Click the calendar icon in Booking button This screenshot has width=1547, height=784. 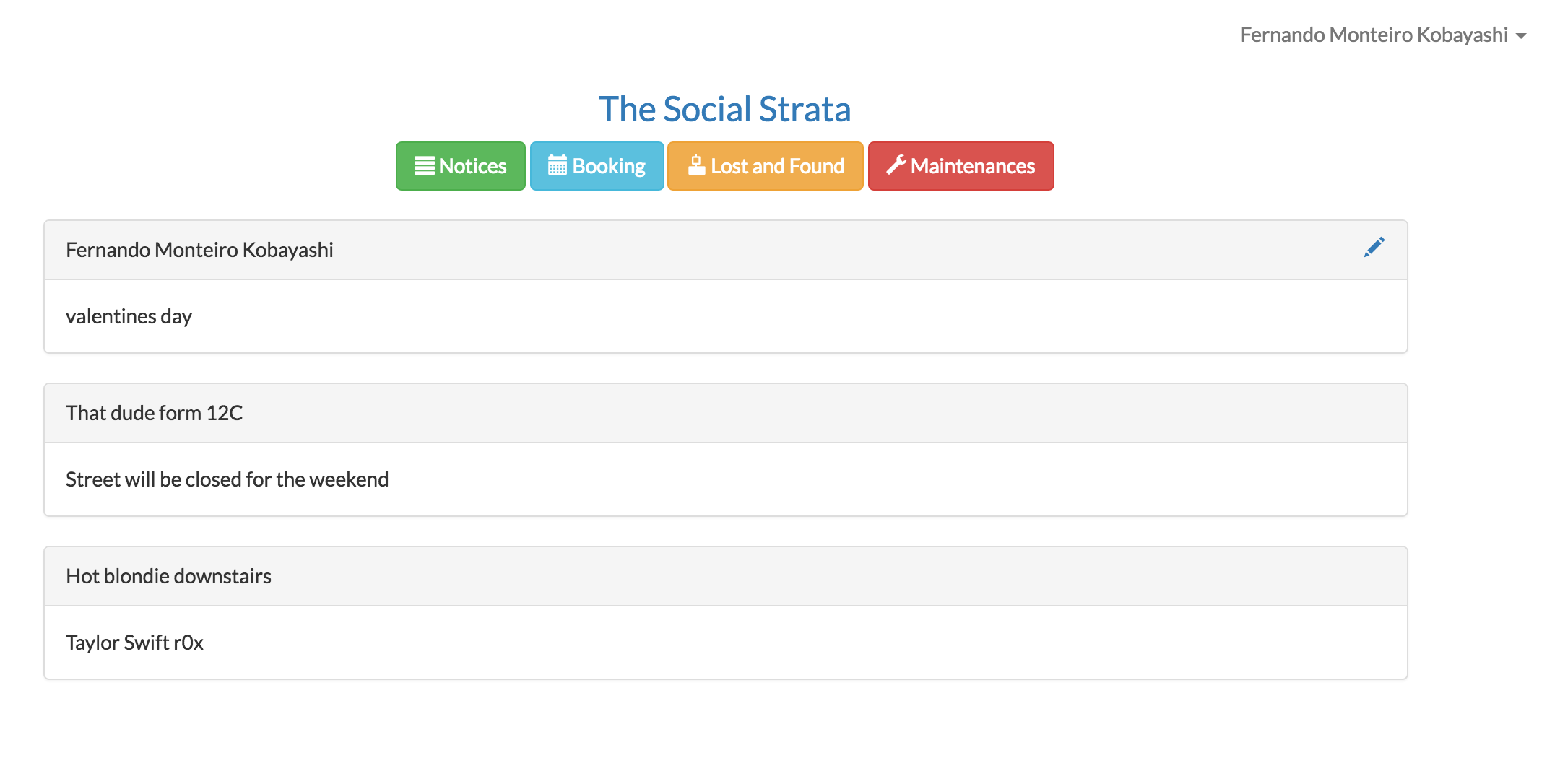click(557, 165)
